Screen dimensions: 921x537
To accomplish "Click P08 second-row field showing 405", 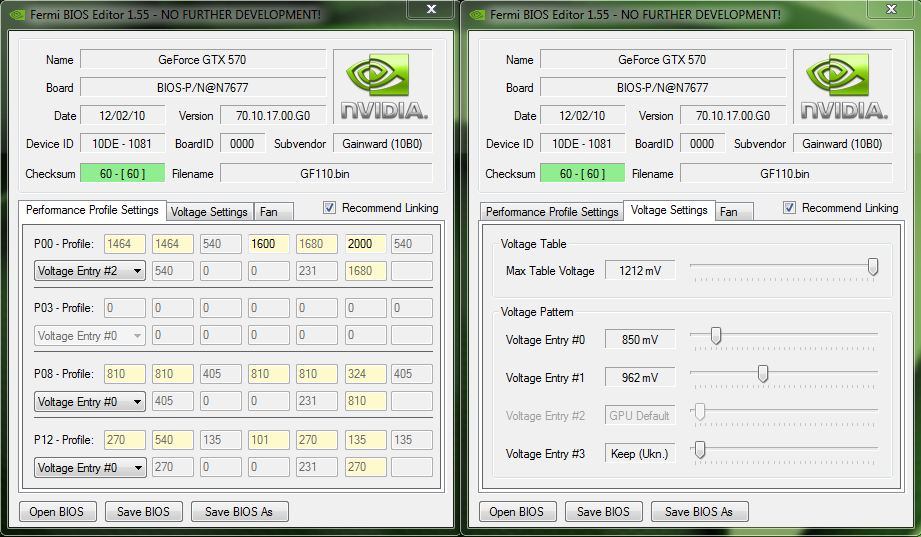I will [x=172, y=401].
